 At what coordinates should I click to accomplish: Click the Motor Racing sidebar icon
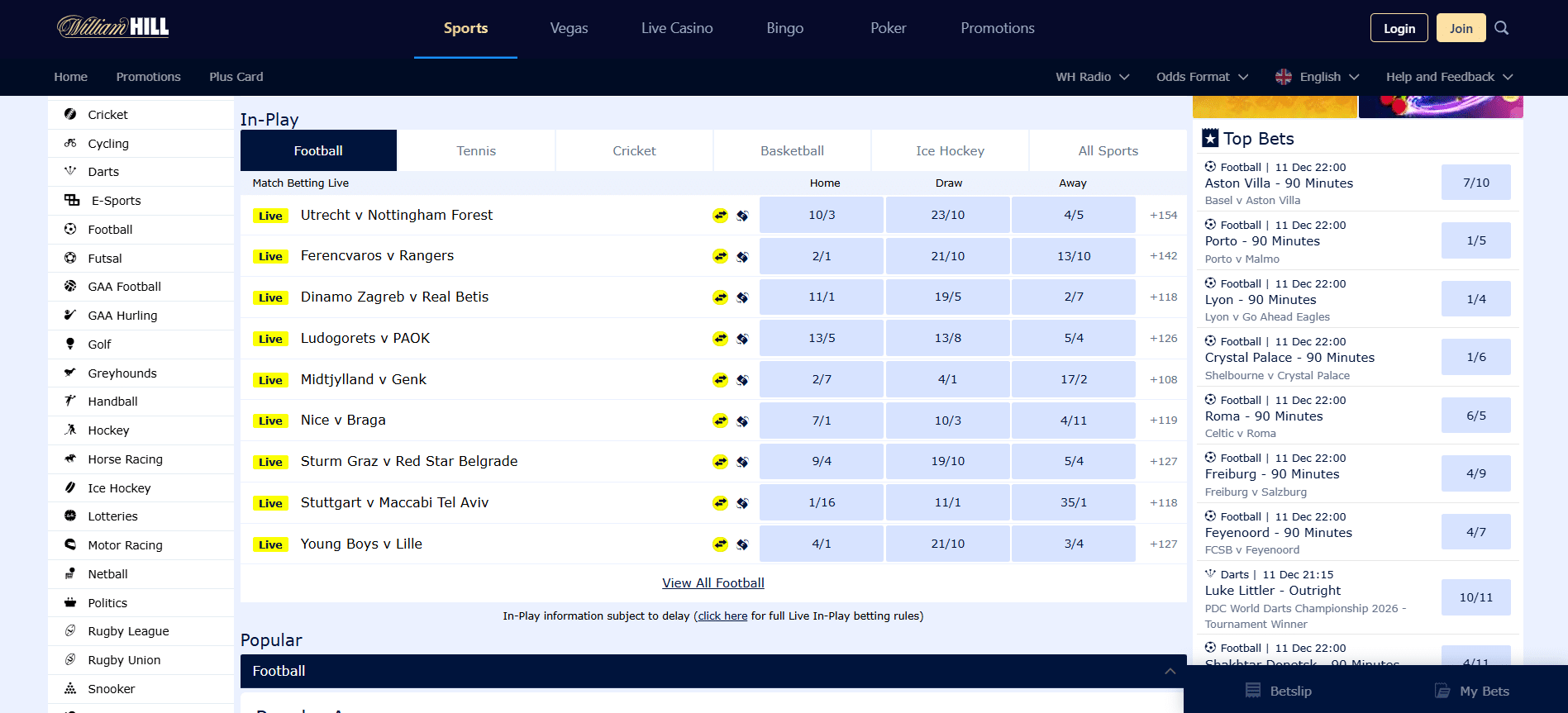(x=70, y=544)
